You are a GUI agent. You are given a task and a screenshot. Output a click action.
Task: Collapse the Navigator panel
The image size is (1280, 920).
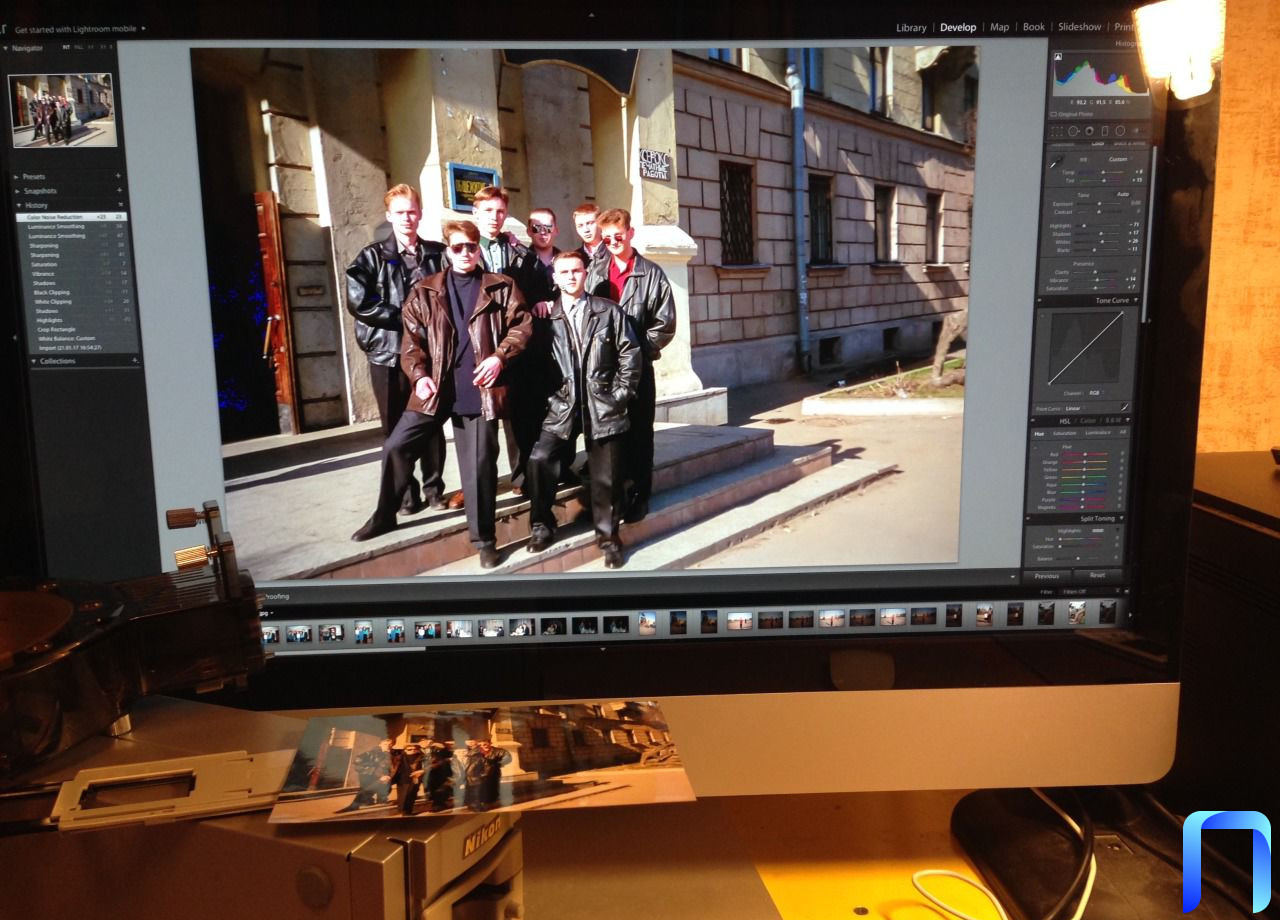coord(4,48)
